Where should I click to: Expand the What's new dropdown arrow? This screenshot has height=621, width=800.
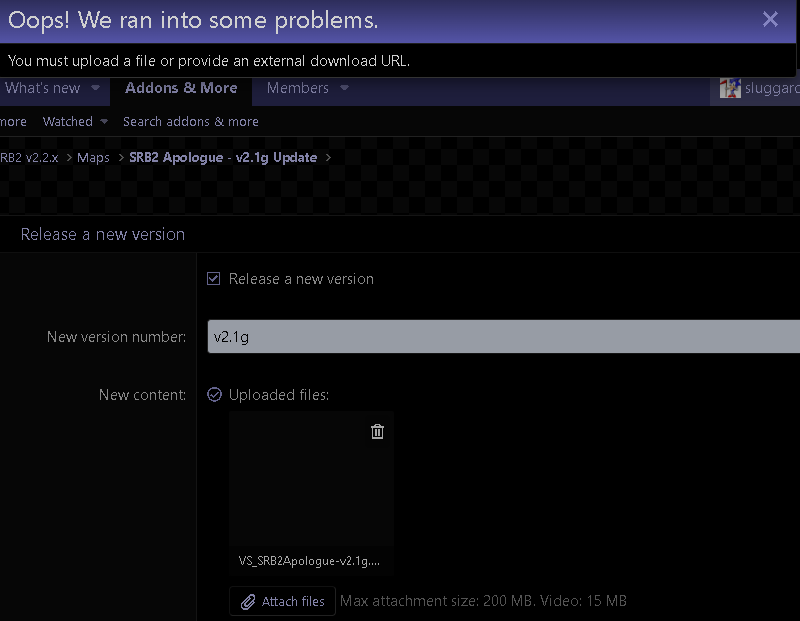point(95,88)
